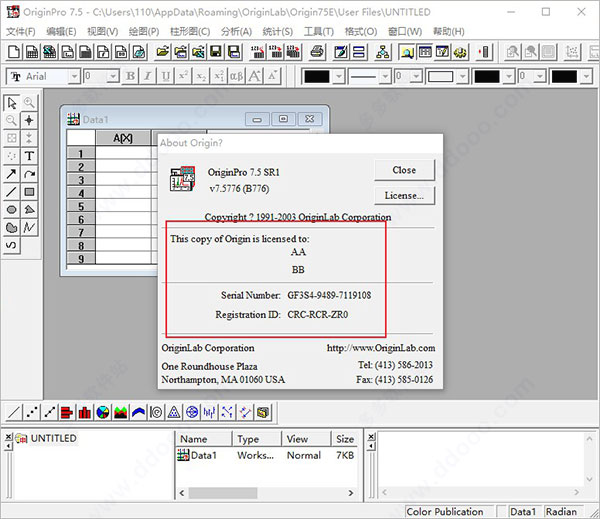The image size is (600, 519).
Task: Click the Line plus Symbol plot icon
Action: 49,412
